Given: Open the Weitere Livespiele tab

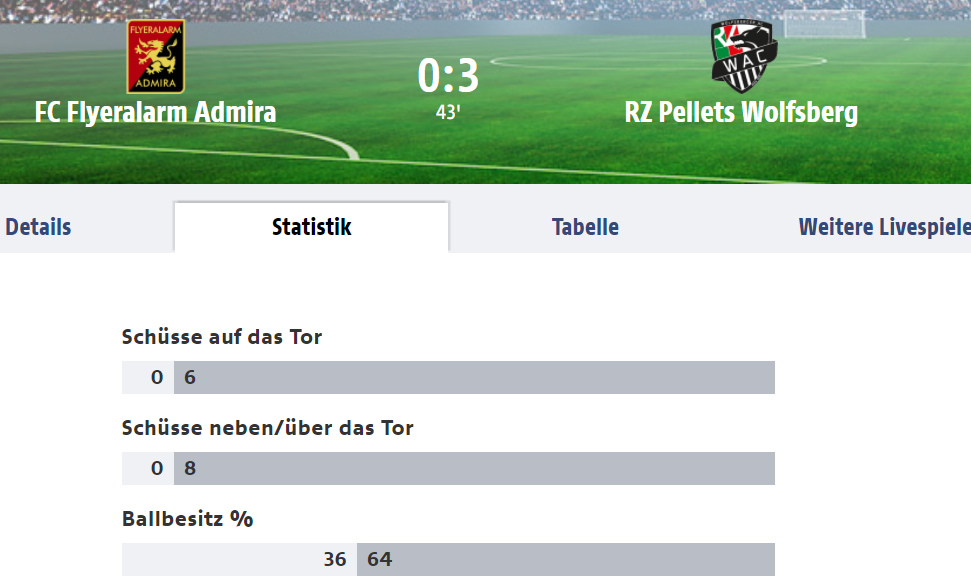Looking at the screenshot, I should coord(884,227).
